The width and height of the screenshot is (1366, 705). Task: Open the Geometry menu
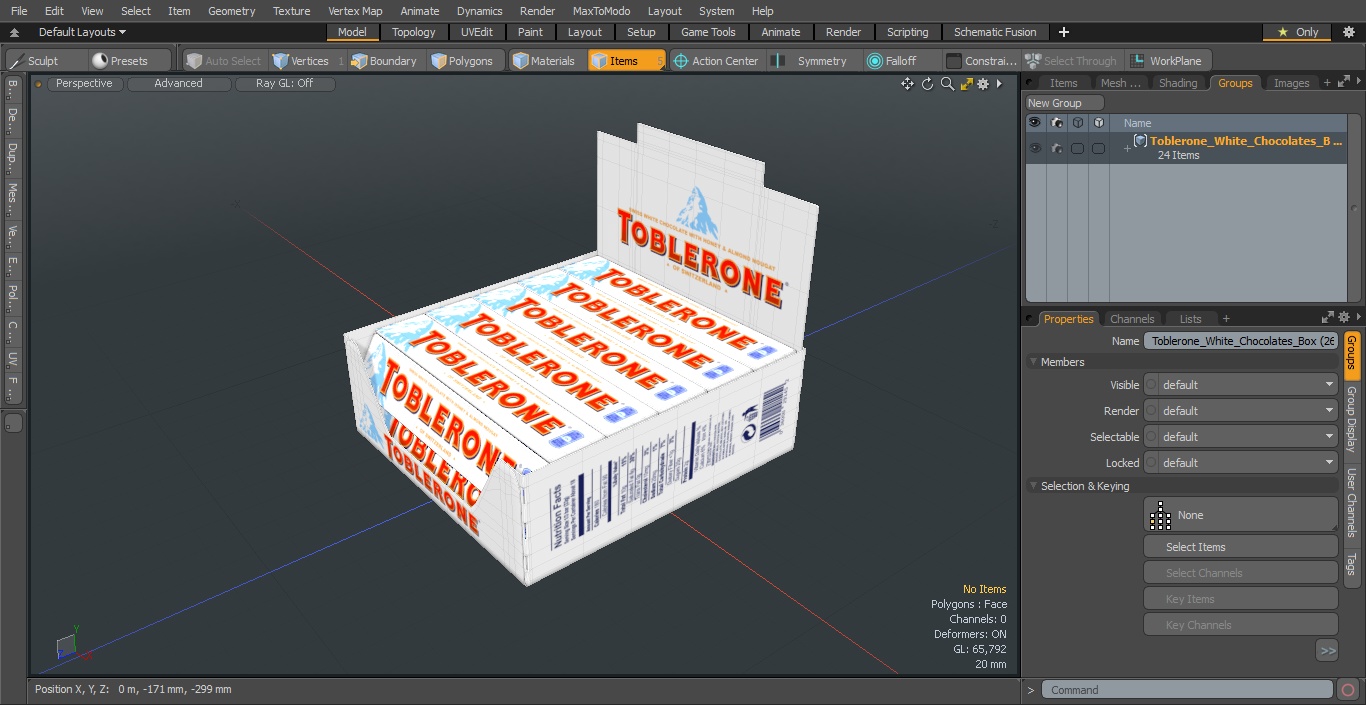click(x=231, y=11)
